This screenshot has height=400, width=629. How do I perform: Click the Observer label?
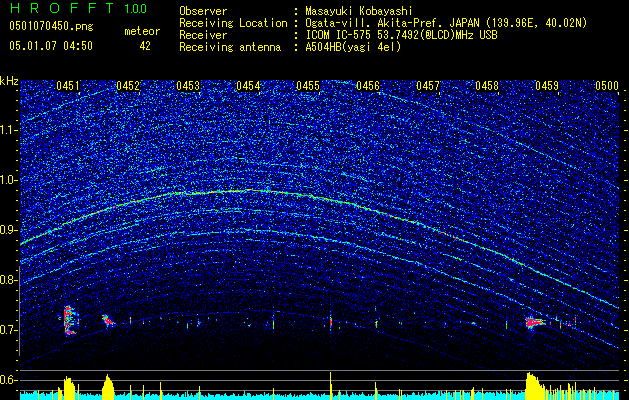click(203, 11)
